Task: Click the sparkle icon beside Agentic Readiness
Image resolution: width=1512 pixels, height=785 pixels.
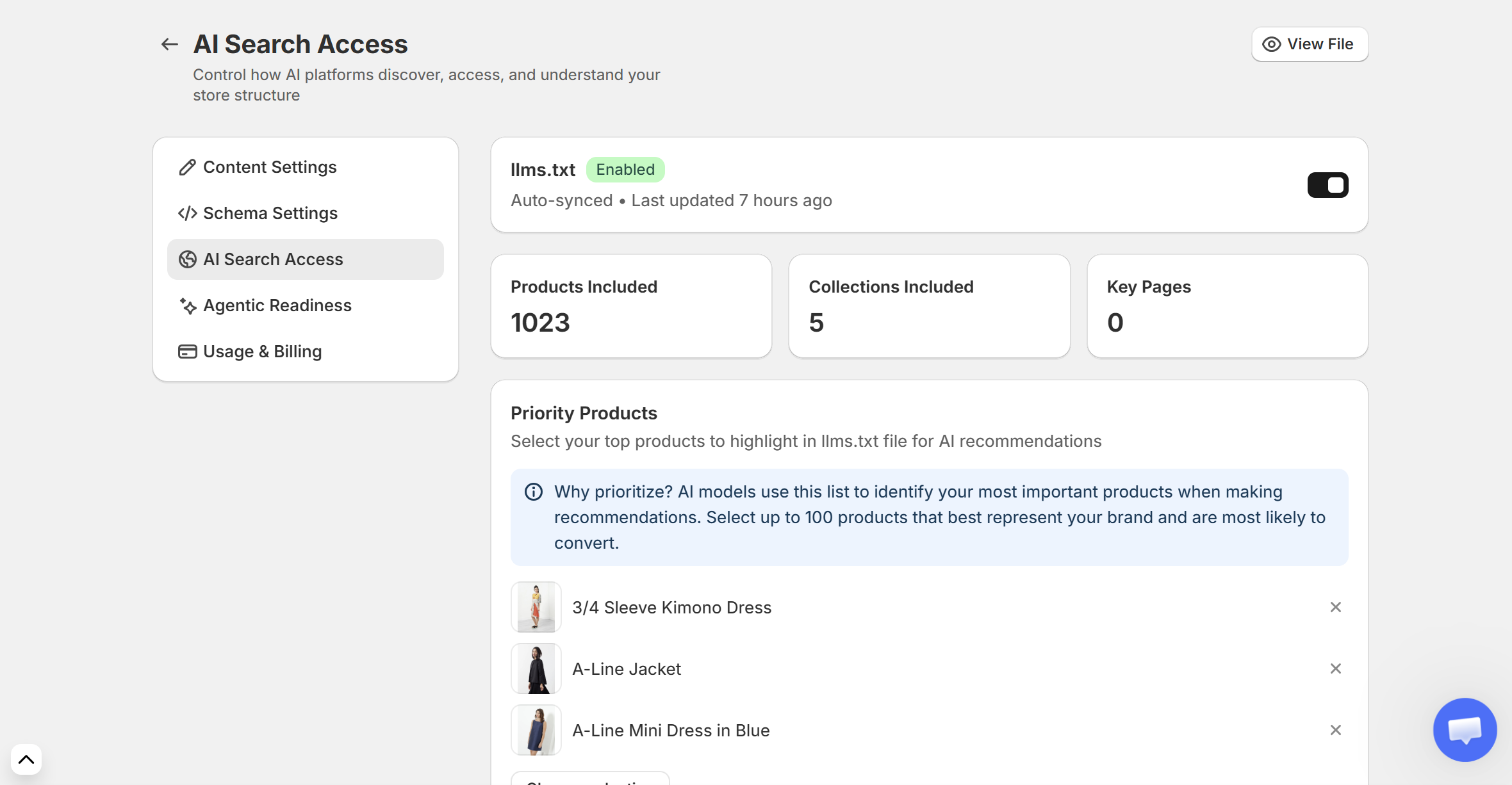Action: coord(187,305)
